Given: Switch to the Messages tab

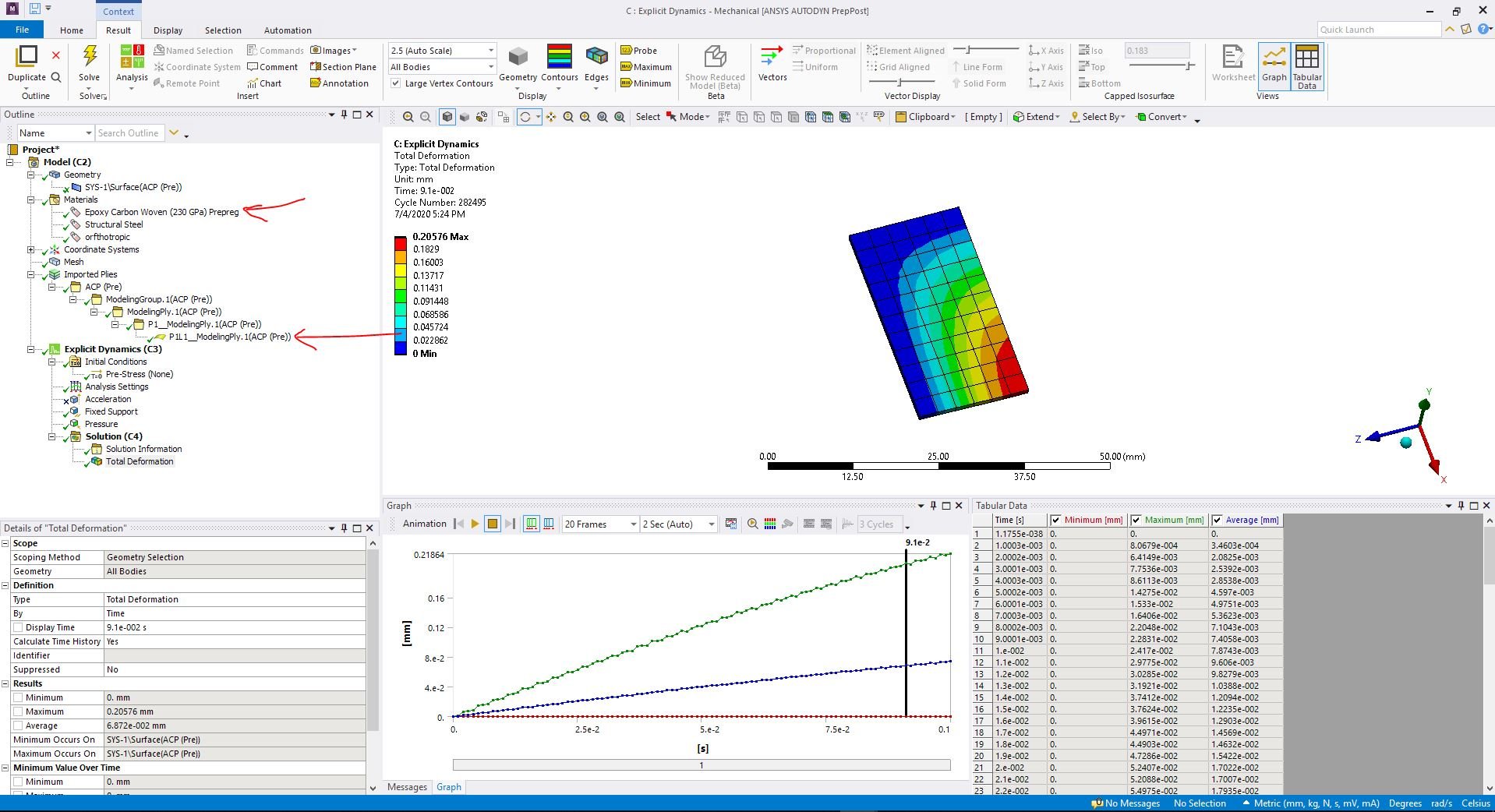Looking at the screenshot, I should point(407,787).
